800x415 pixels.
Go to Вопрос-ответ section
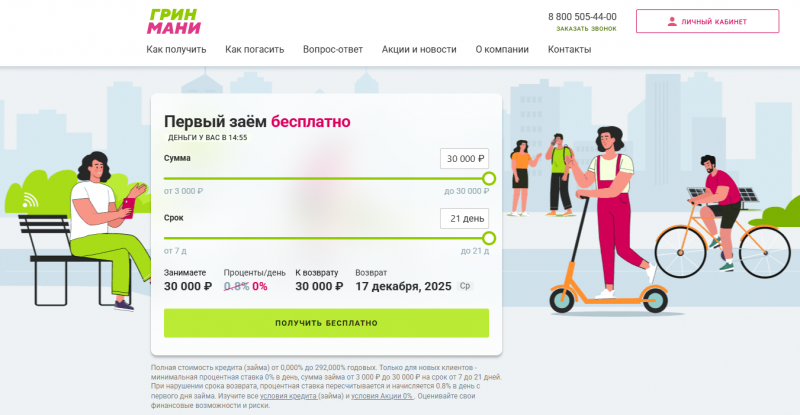pos(333,50)
